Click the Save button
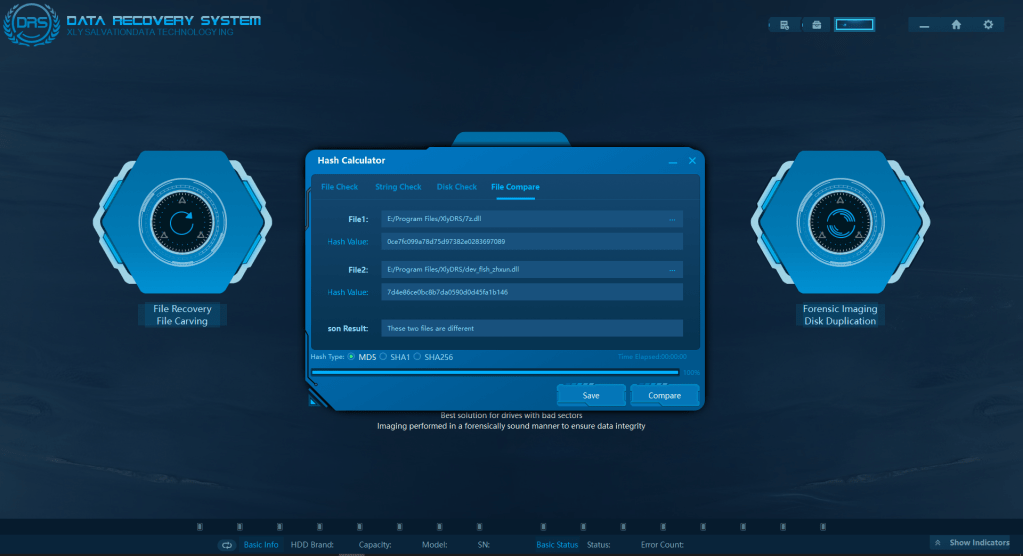Image resolution: width=1023 pixels, height=556 pixels. click(x=591, y=395)
